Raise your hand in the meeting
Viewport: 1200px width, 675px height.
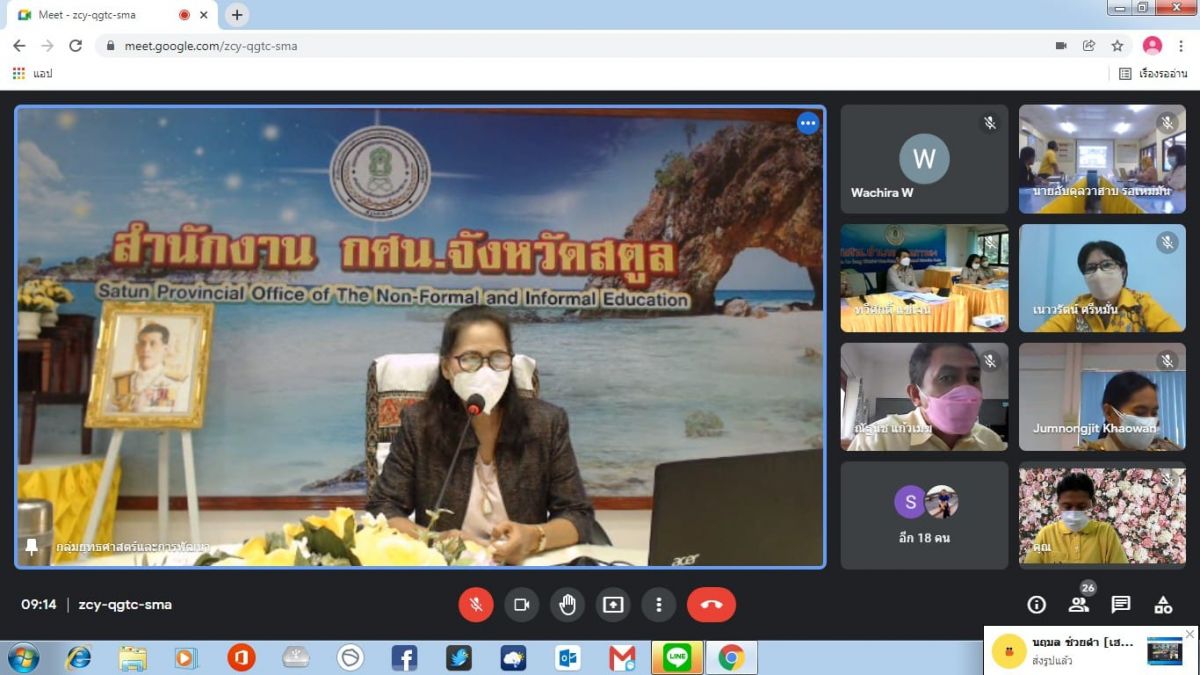point(567,605)
